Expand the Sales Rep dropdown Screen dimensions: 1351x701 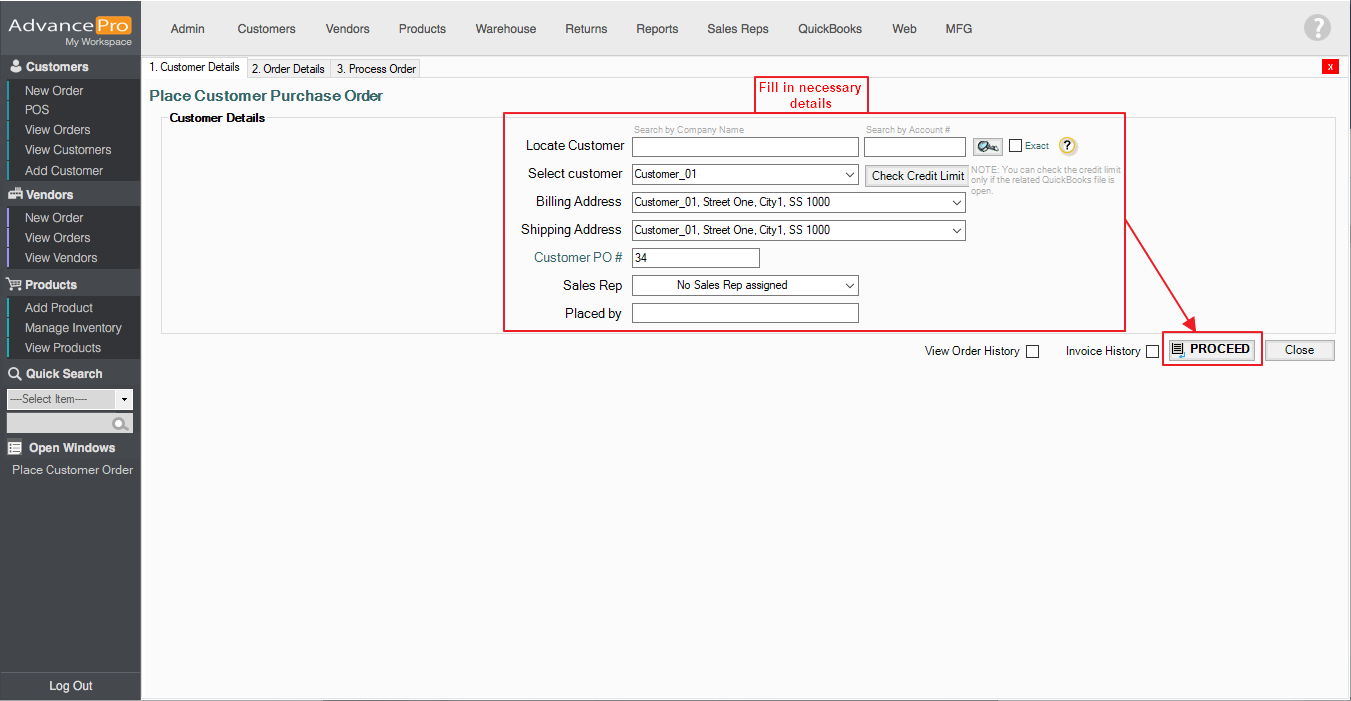tap(745, 285)
